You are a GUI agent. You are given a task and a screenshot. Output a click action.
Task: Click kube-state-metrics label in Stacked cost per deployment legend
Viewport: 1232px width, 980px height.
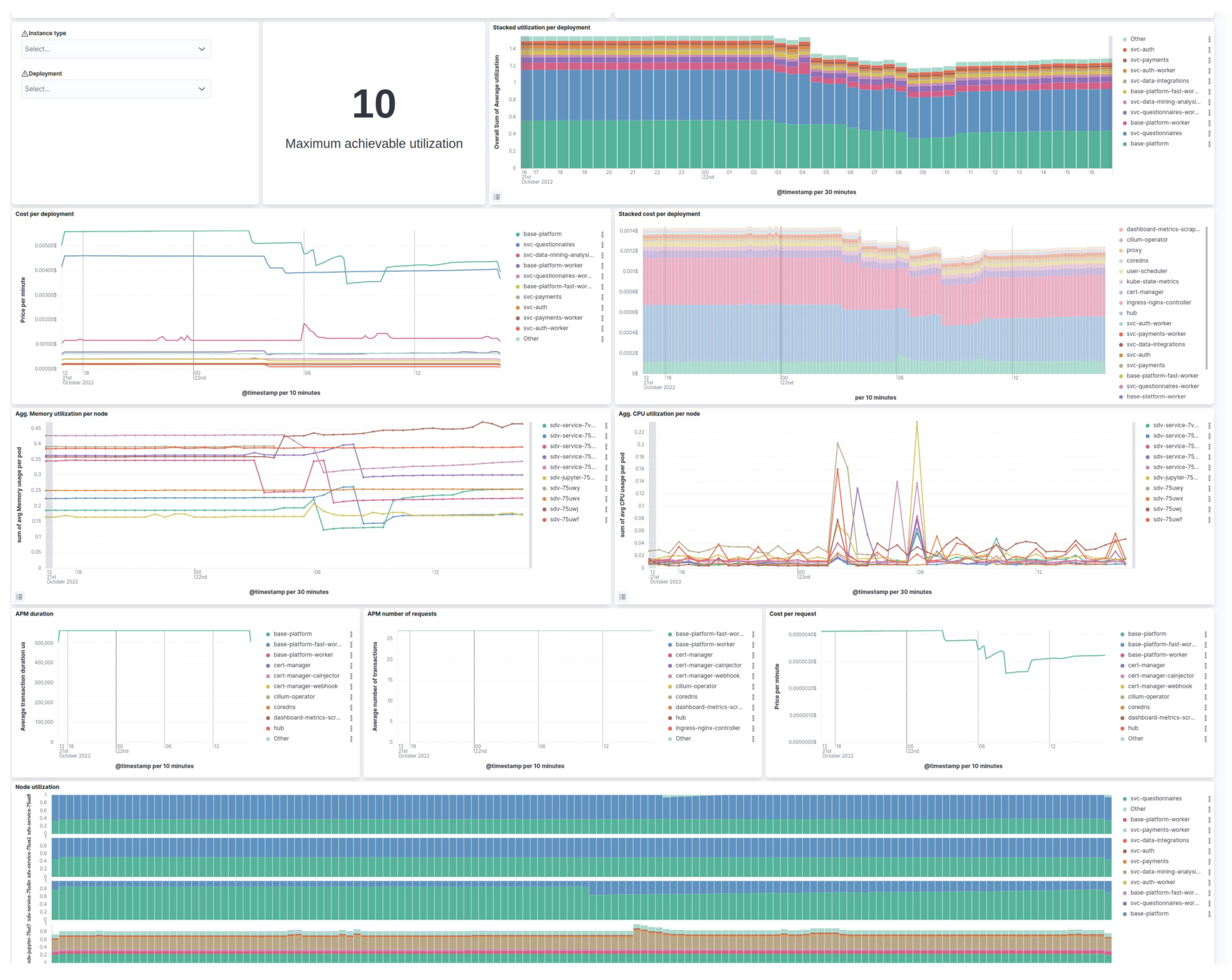coord(1152,282)
